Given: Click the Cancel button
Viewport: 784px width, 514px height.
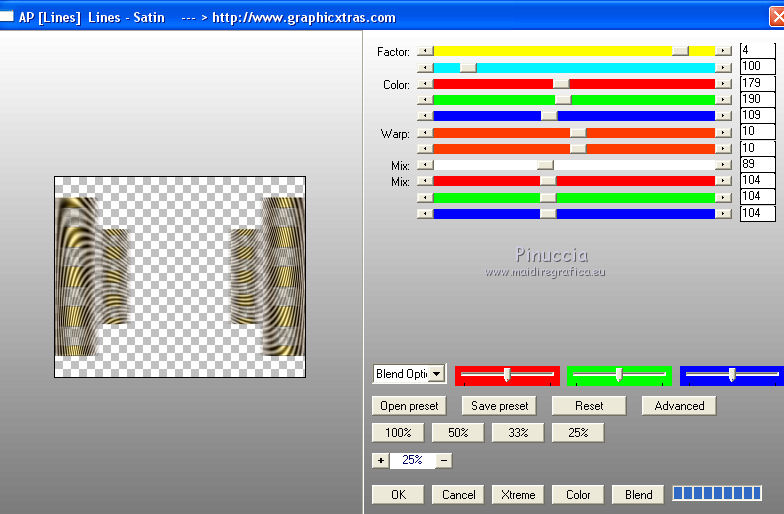Looking at the screenshot, I should [x=458, y=494].
